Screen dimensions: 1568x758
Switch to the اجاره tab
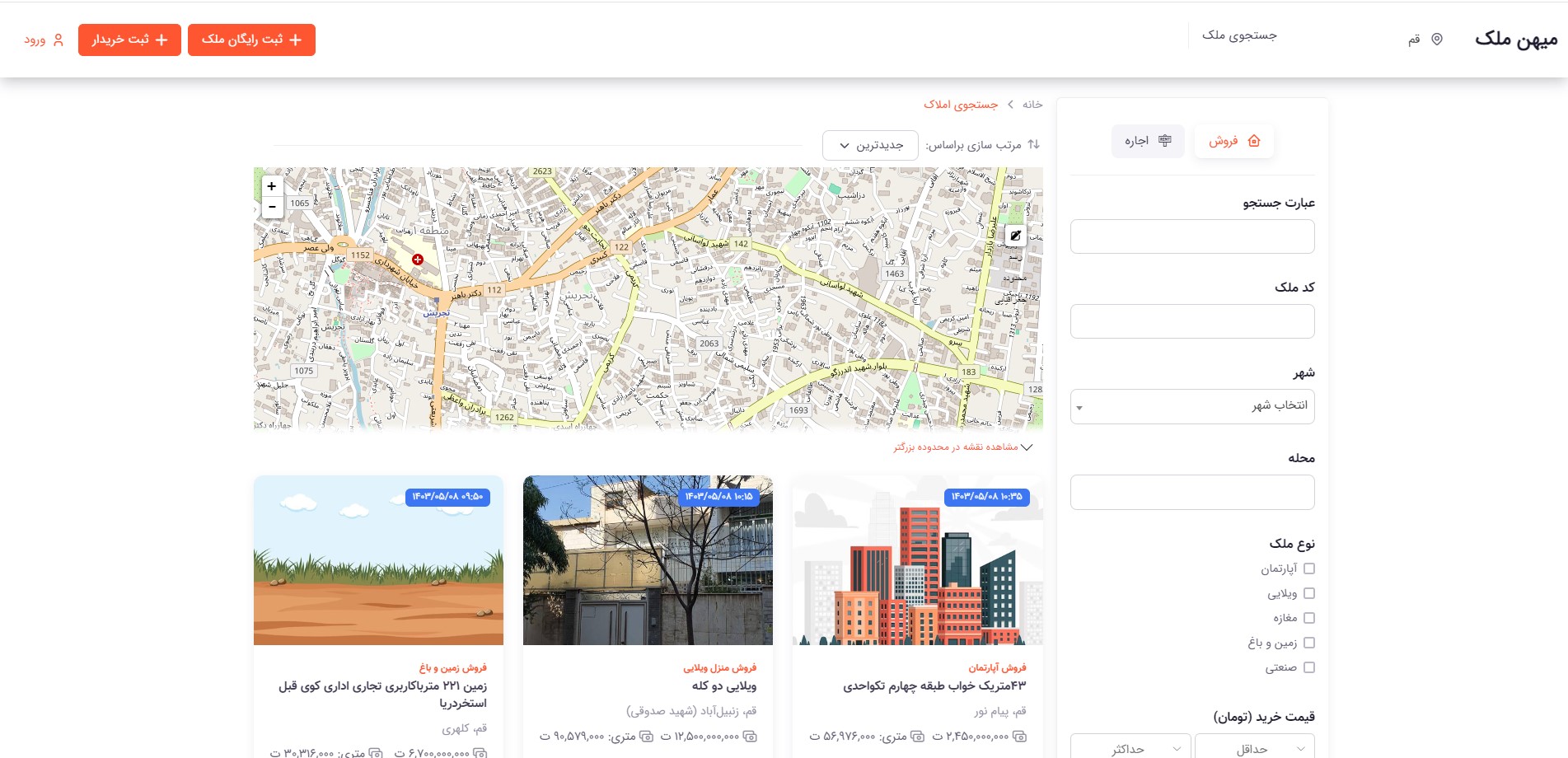pyautogui.click(x=1148, y=141)
